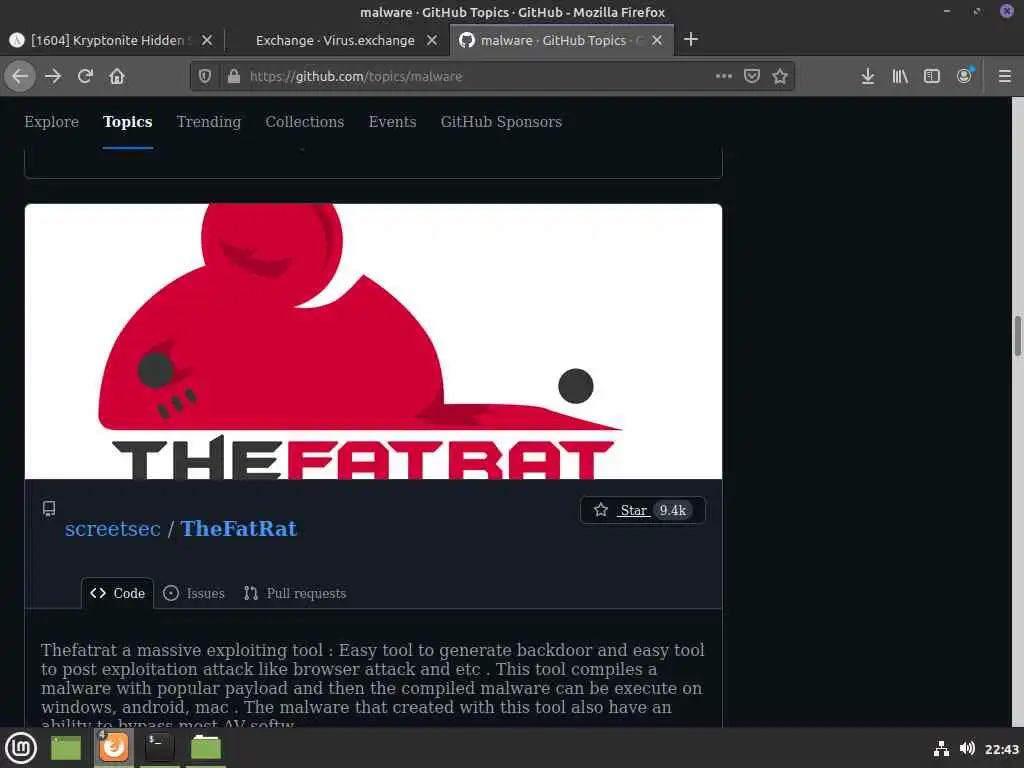Open the Firefox taskbar icon
Viewport: 1024px width, 768px height.
tap(113, 747)
